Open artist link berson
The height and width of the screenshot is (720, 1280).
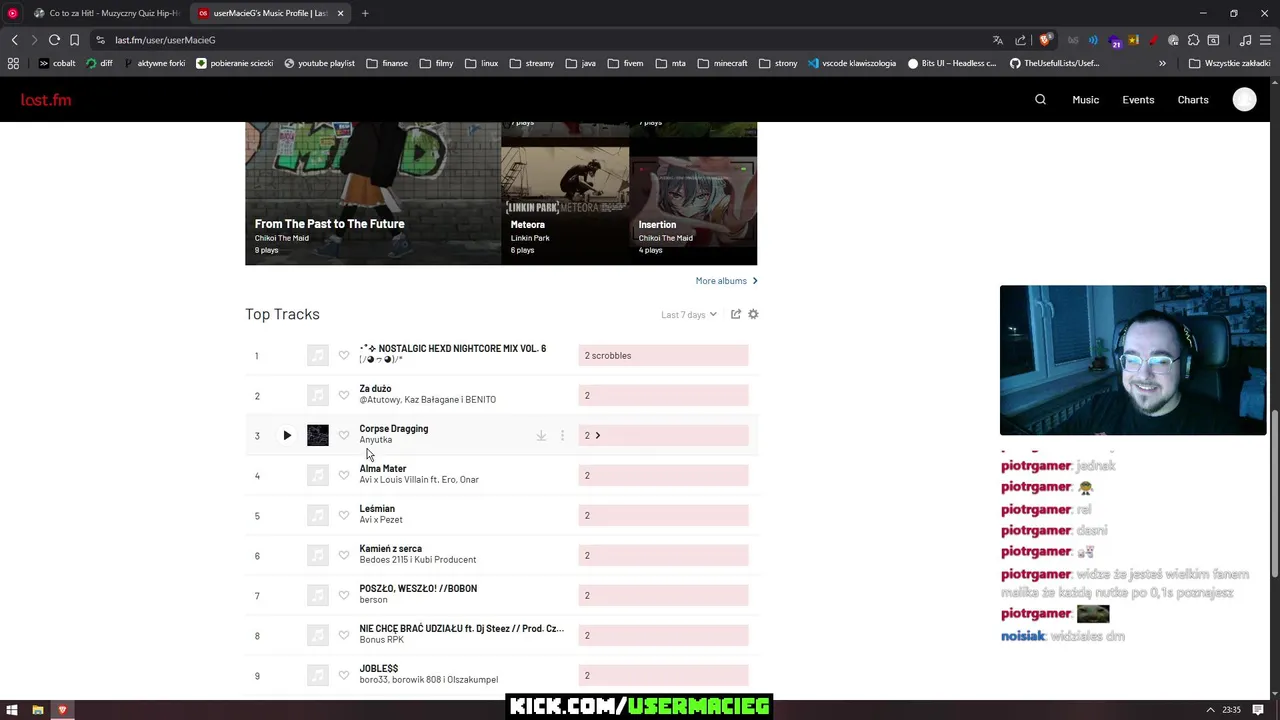point(373,600)
